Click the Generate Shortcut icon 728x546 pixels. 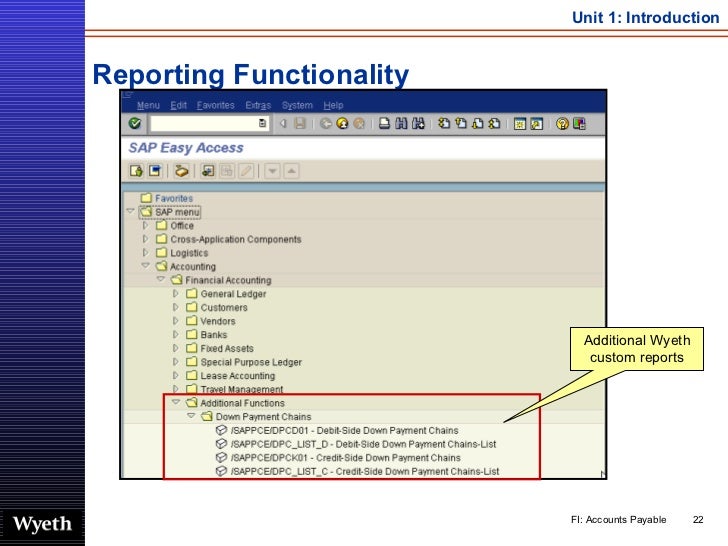pyautogui.click(x=537, y=124)
